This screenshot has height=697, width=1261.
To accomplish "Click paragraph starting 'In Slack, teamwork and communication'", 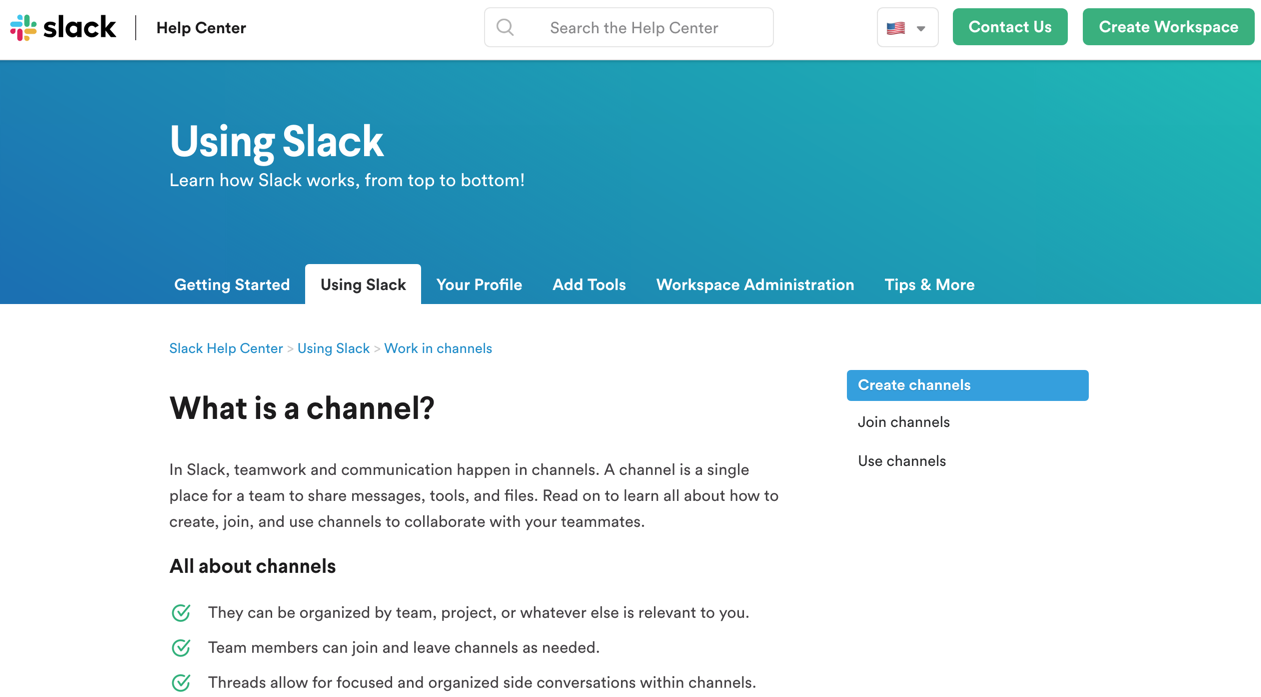I will coord(474,495).
